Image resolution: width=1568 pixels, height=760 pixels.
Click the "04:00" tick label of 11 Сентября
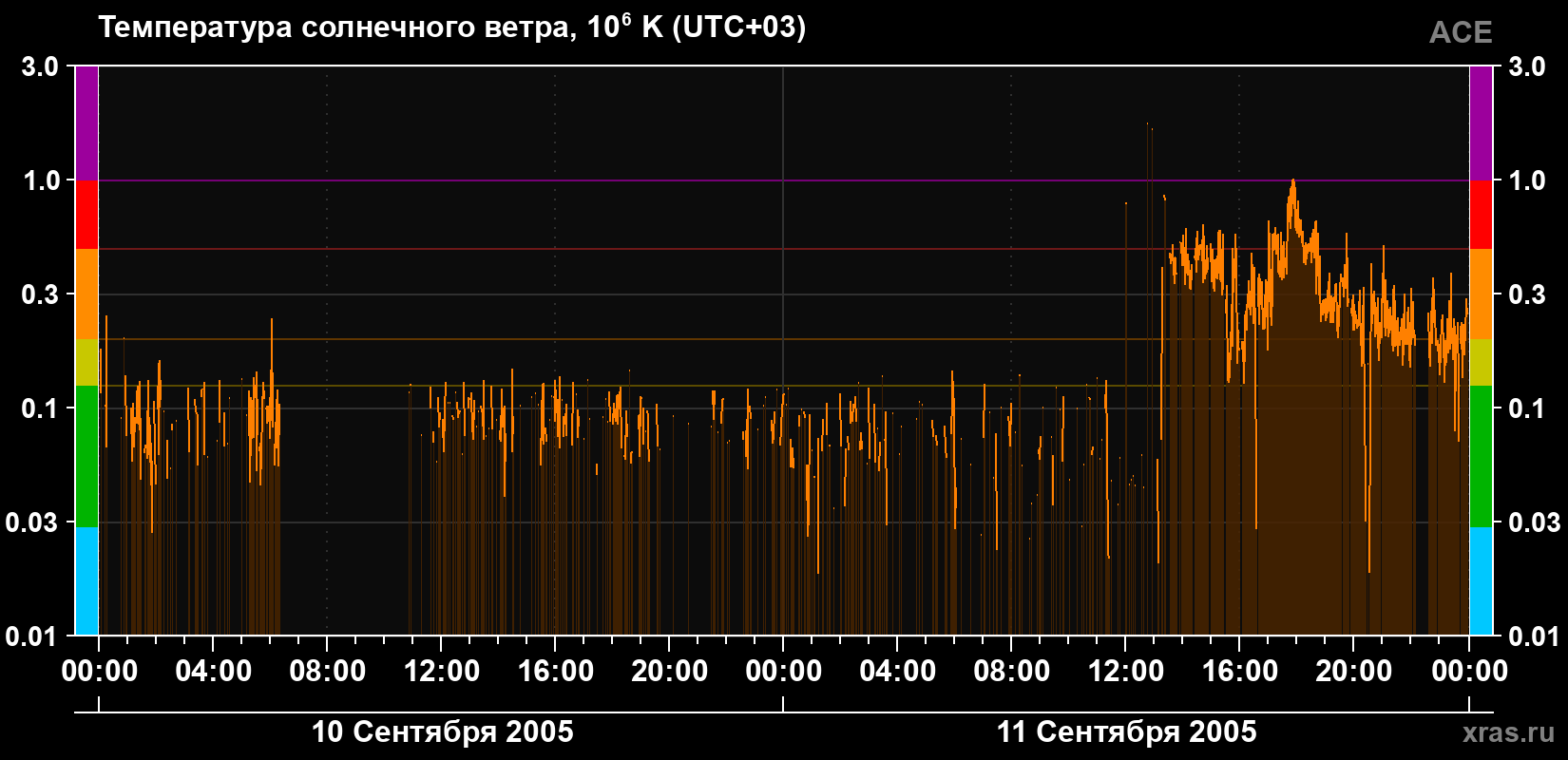click(898, 672)
